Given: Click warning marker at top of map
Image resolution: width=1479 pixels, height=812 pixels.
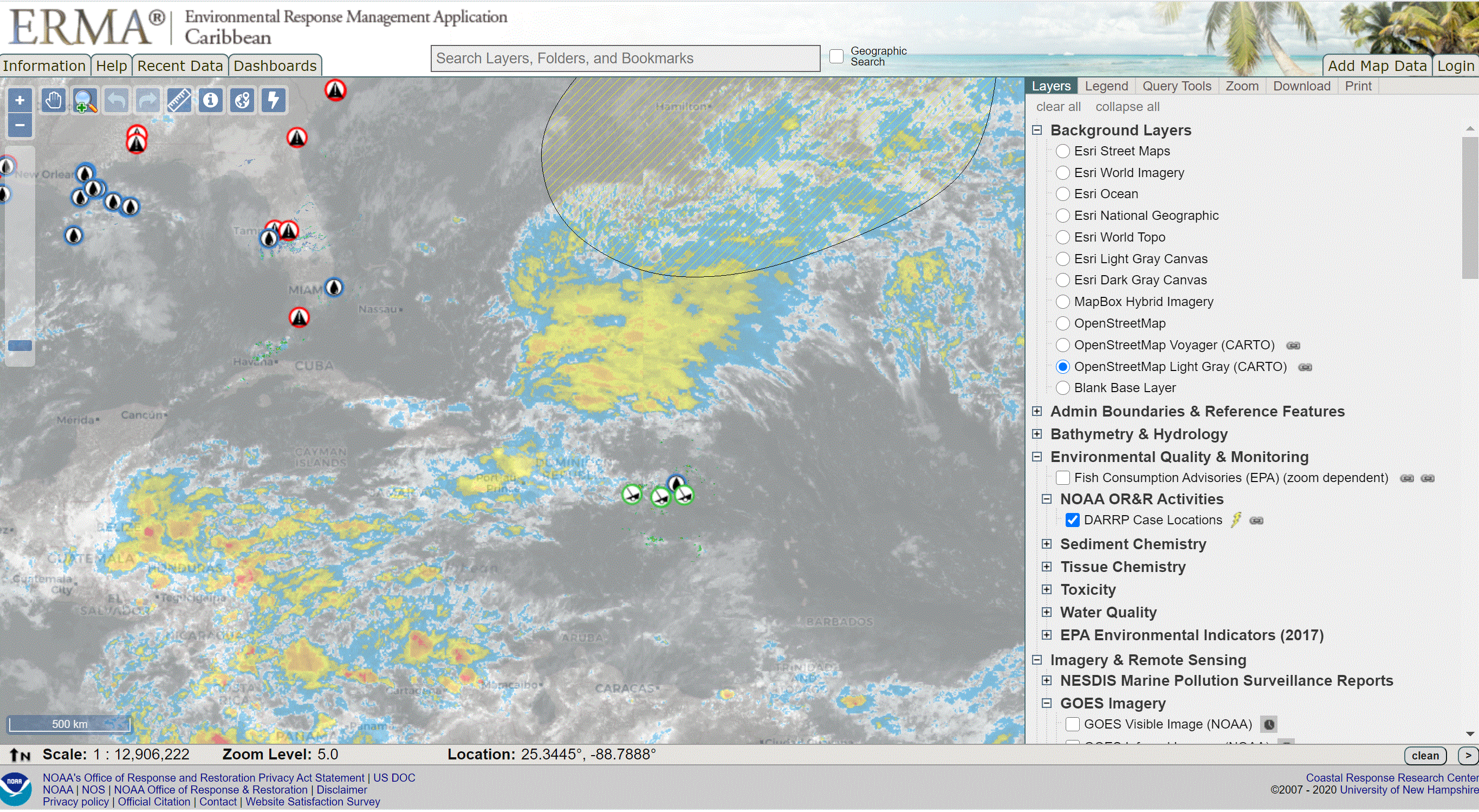Looking at the screenshot, I should tap(335, 89).
